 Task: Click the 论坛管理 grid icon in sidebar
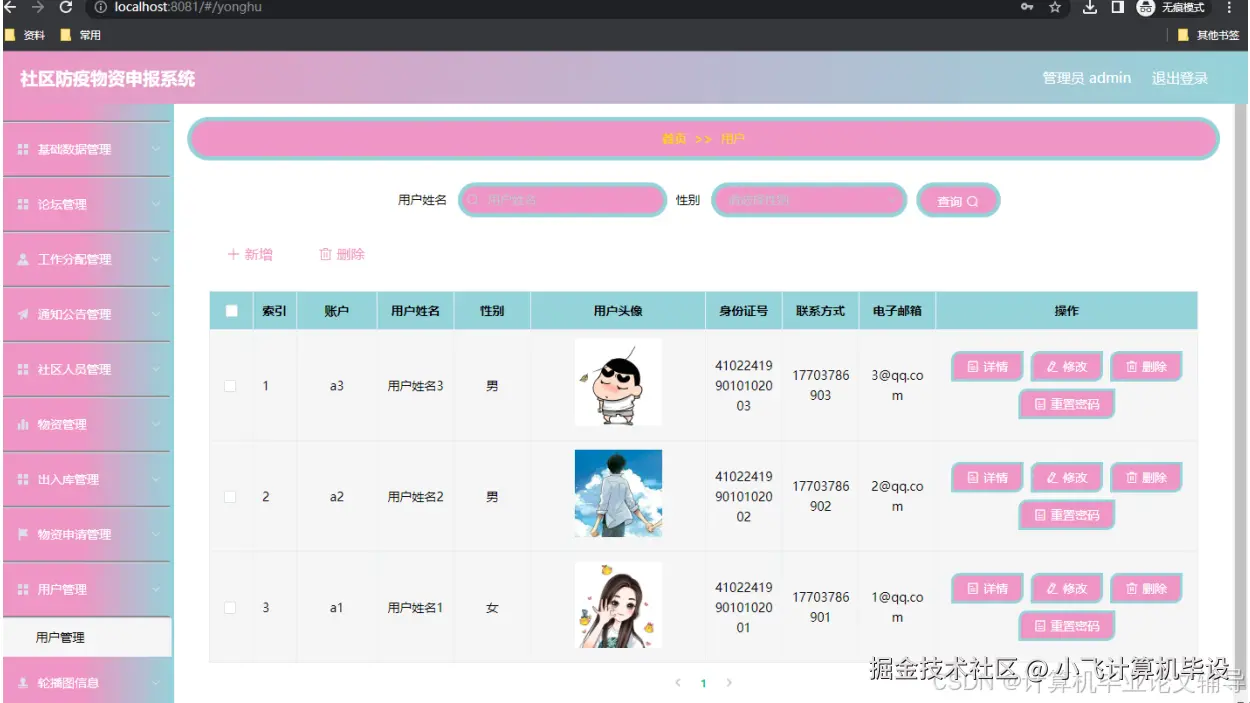23,204
